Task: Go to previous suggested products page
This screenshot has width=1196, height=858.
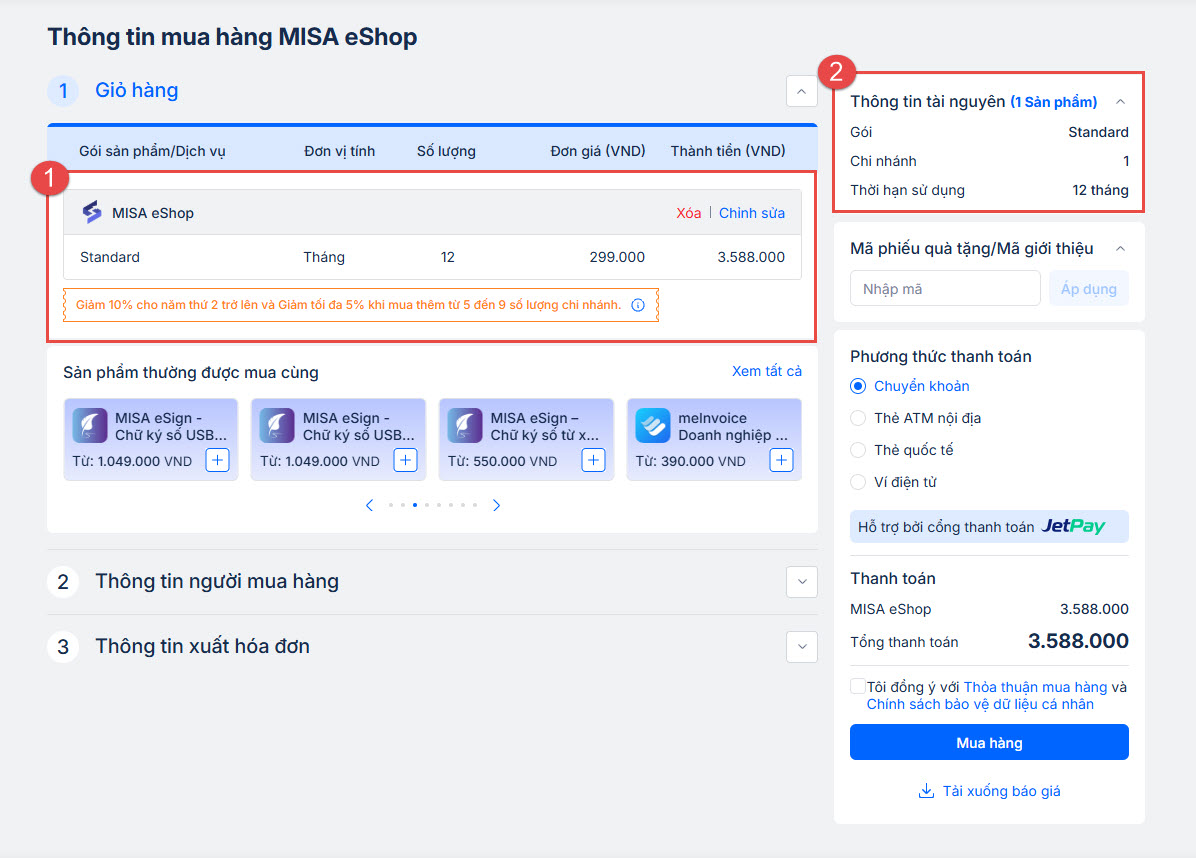Action: tap(369, 505)
